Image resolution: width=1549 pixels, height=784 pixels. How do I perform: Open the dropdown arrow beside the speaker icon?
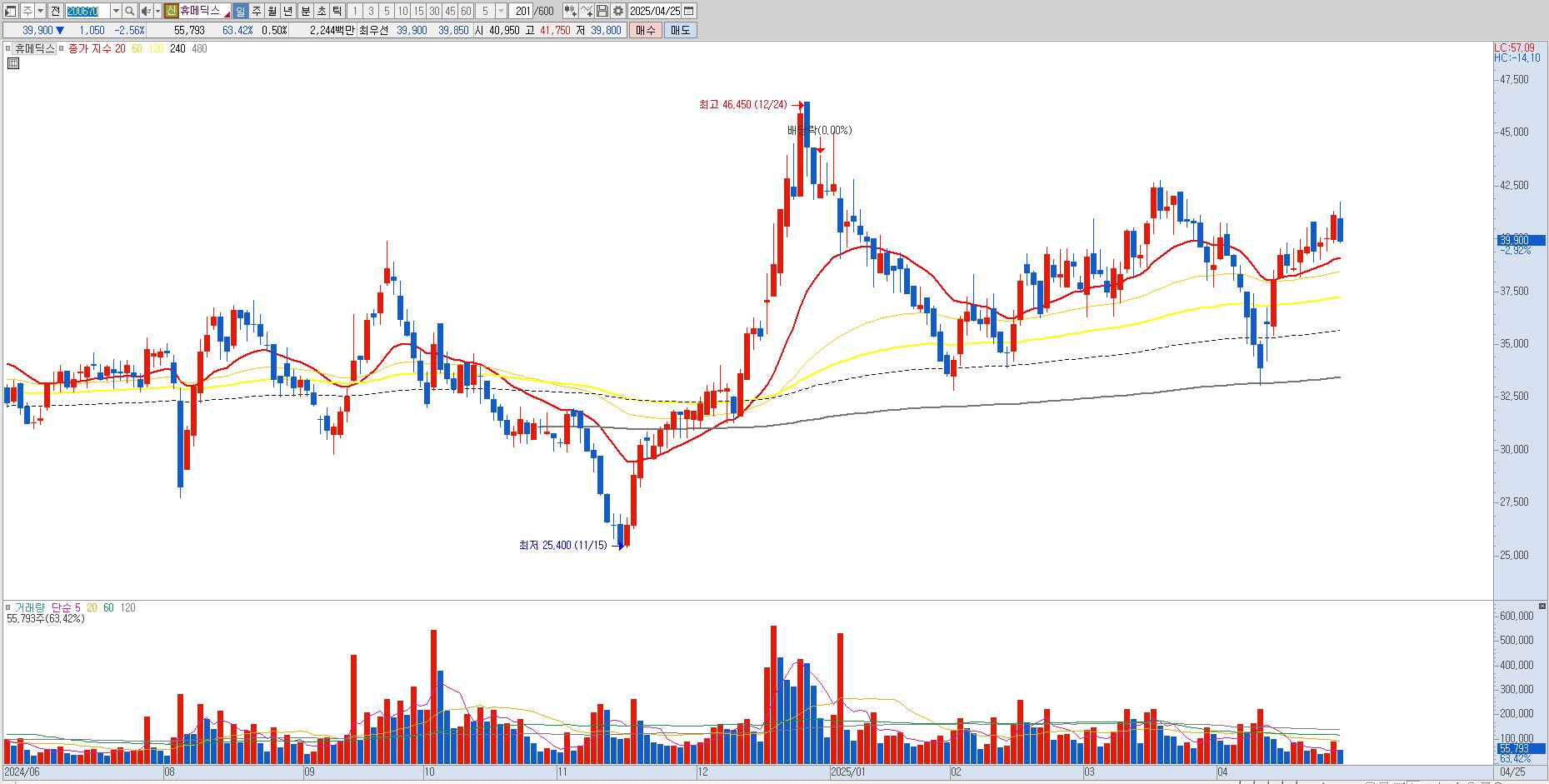coord(157,11)
